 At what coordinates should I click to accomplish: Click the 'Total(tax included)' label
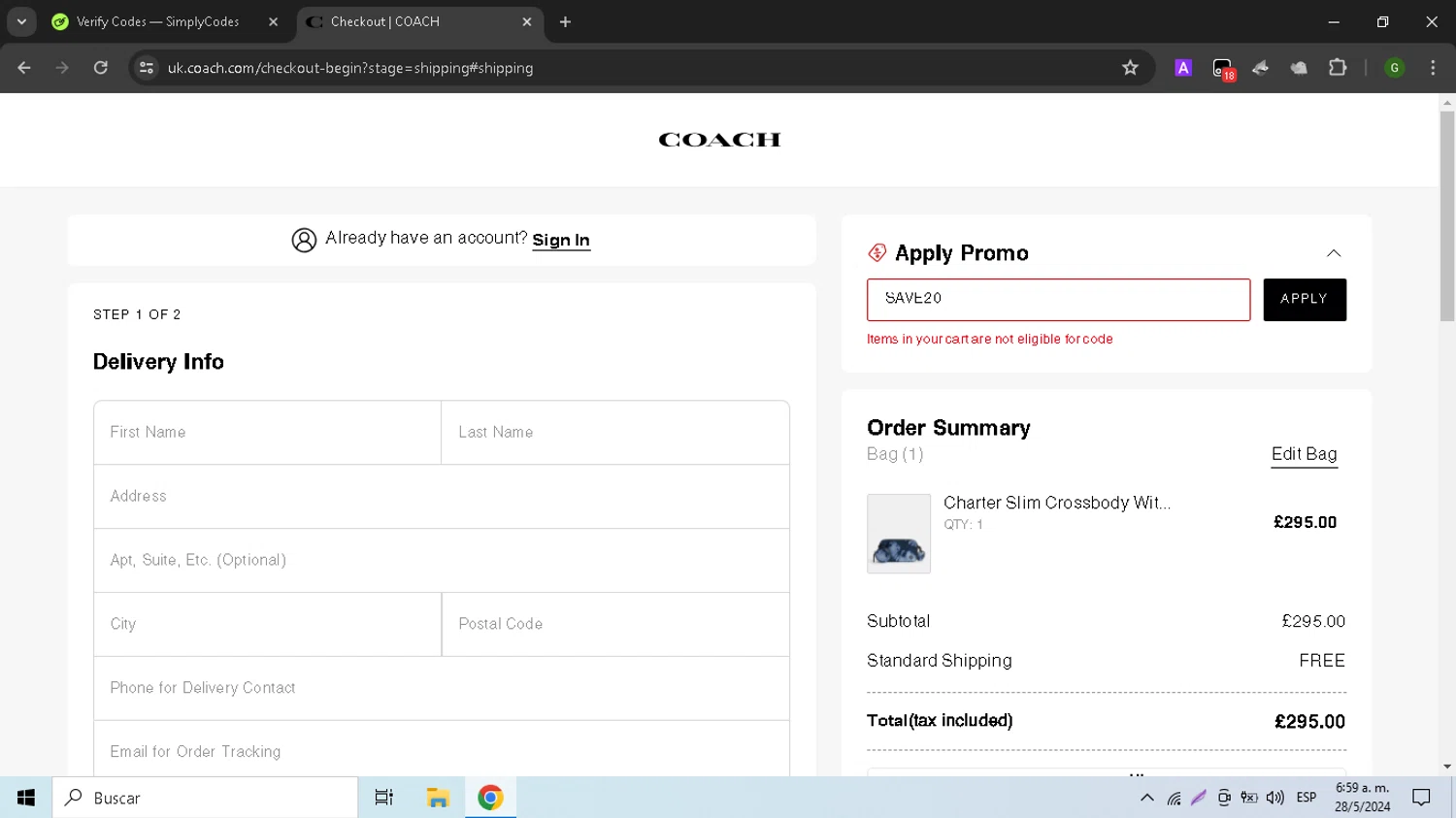point(940,721)
